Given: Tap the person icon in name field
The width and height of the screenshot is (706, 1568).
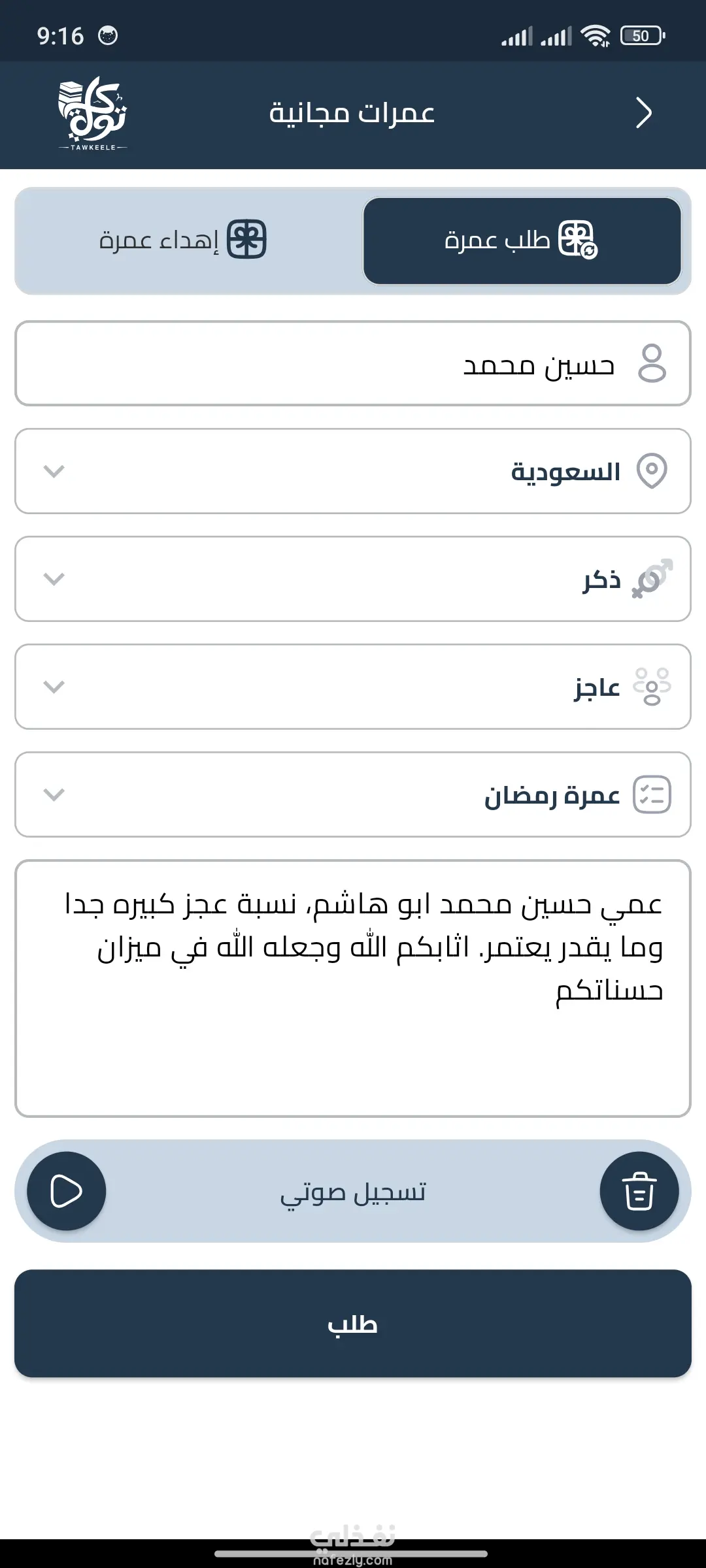Looking at the screenshot, I should click(x=652, y=364).
